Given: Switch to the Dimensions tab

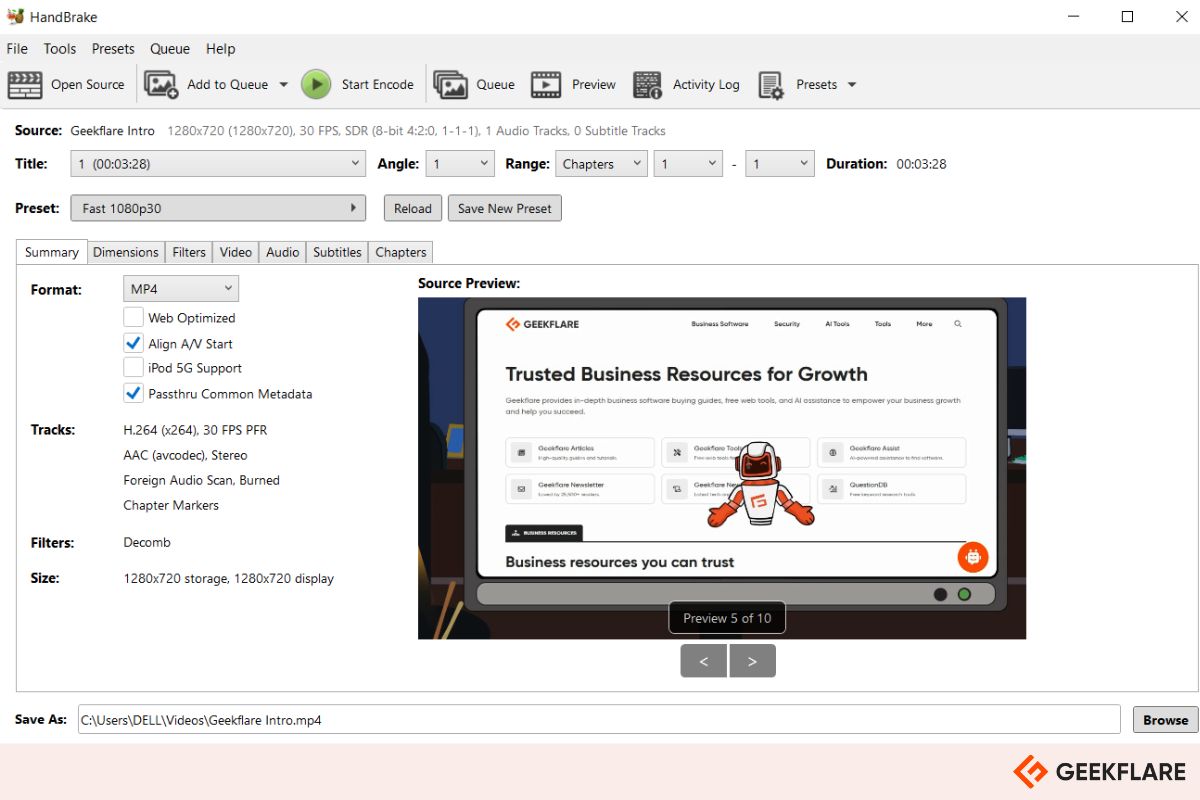Looking at the screenshot, I should pyautogui.click(x=126, y=252).
